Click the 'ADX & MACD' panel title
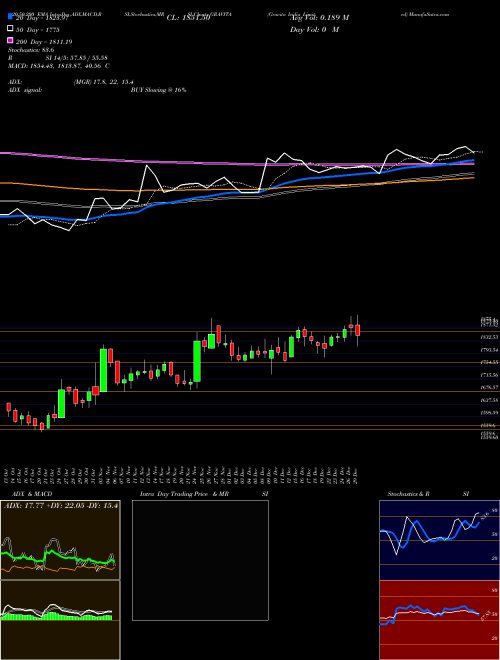Image resolution: width=500 pixels, height=660 pixels. point(32,494)
